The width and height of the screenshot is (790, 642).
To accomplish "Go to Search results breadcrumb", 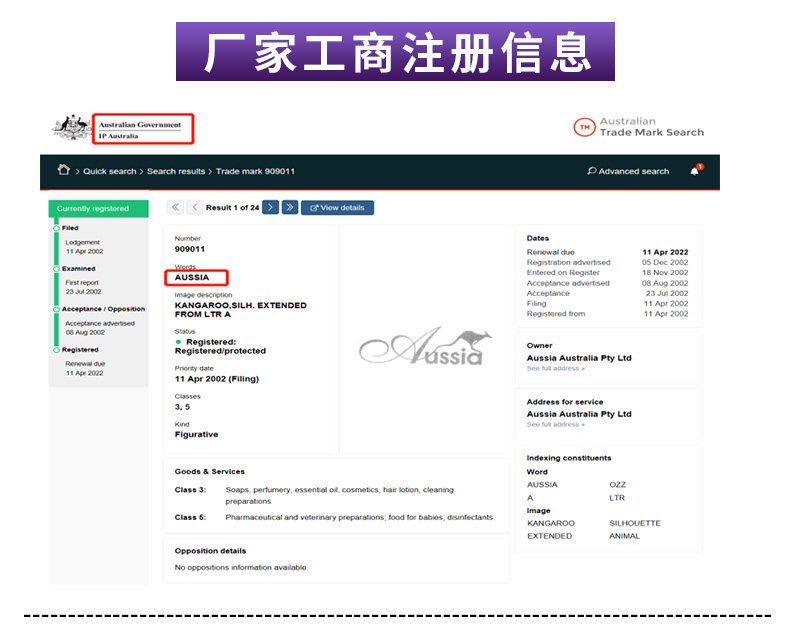I will coord(176,171).
